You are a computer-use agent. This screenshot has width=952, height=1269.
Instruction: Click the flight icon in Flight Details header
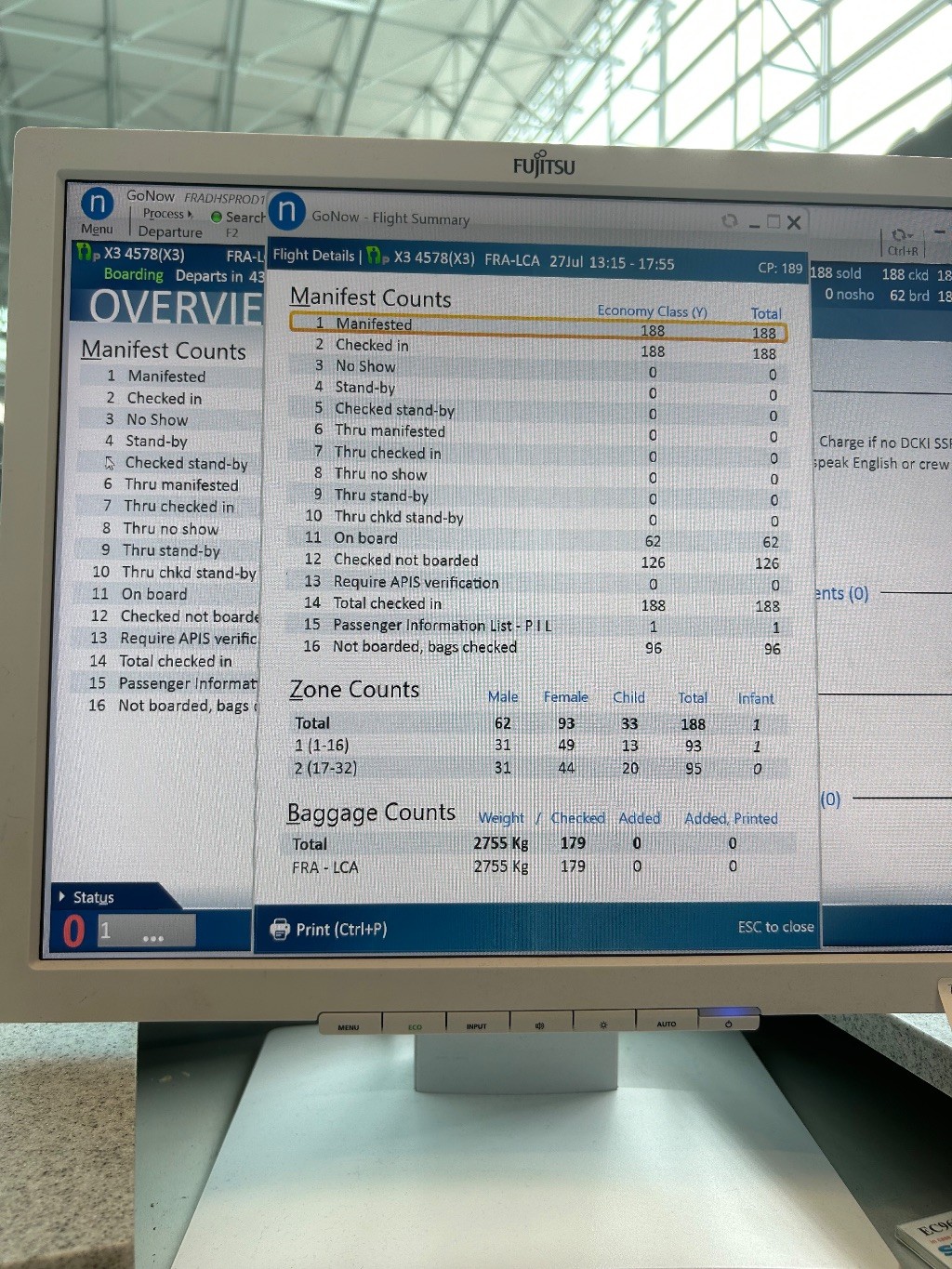point(377,257)
